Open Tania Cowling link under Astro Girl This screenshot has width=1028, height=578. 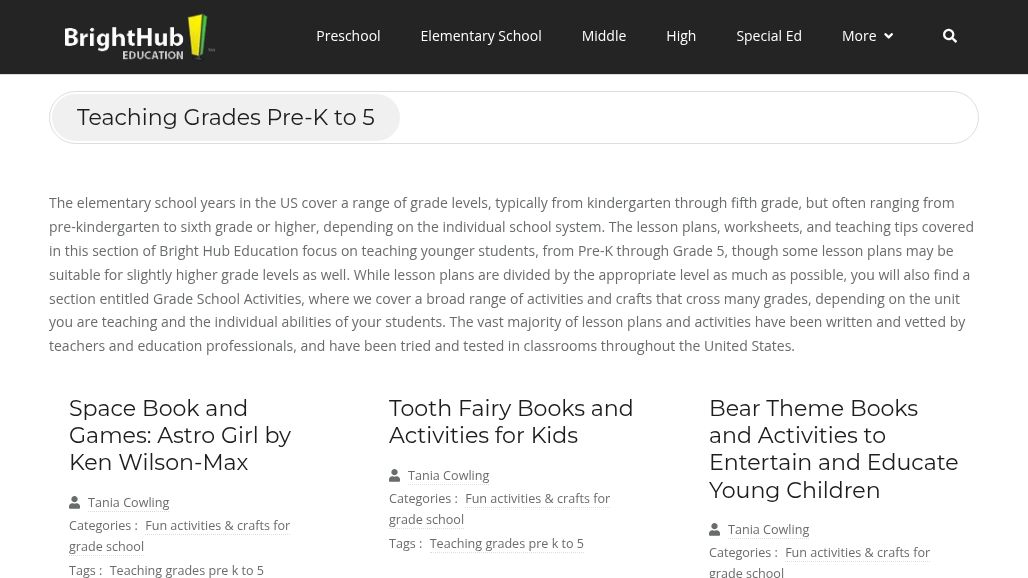[x=128, y=502]
